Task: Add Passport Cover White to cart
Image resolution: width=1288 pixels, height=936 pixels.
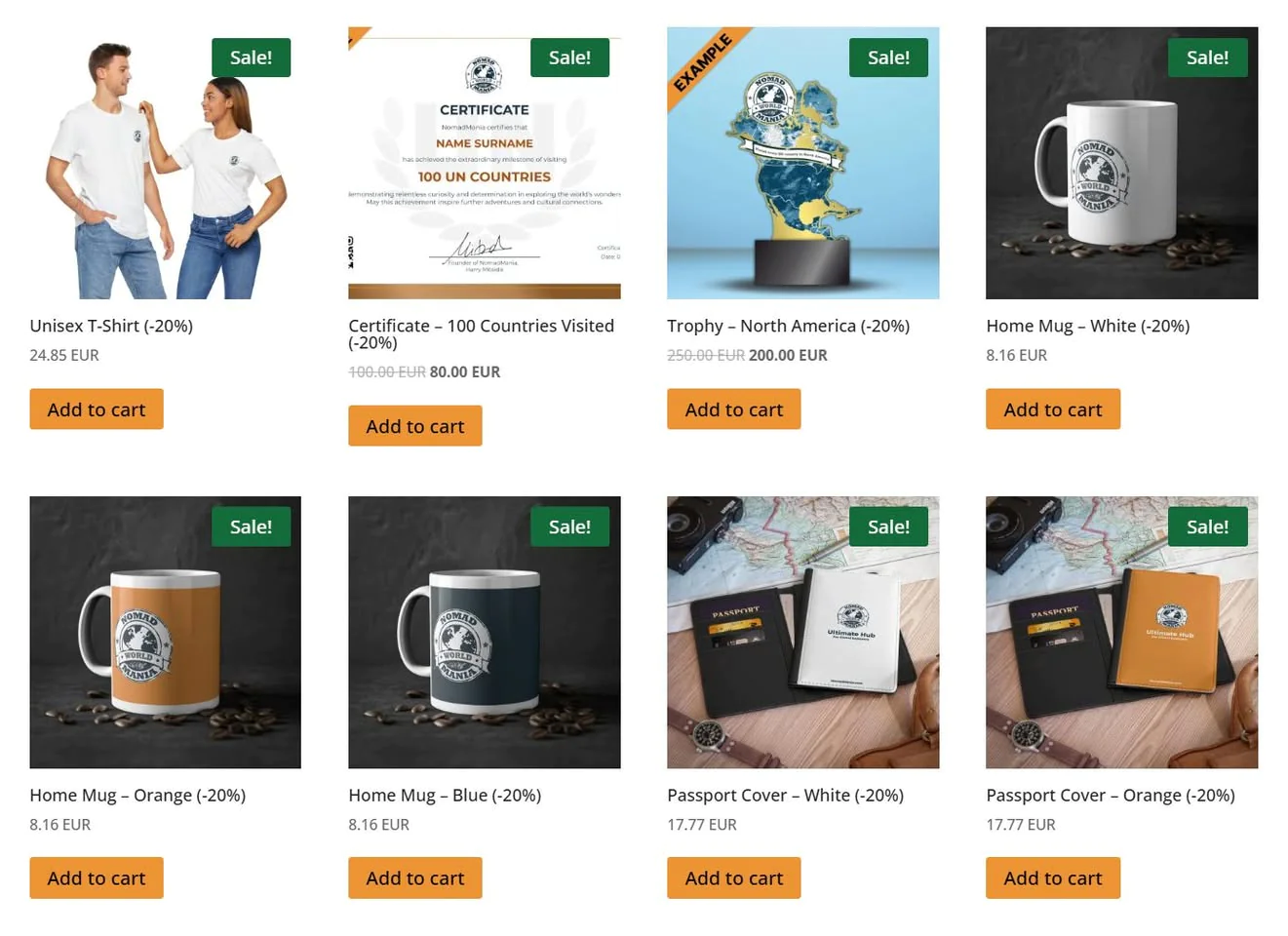Action: 734,878
